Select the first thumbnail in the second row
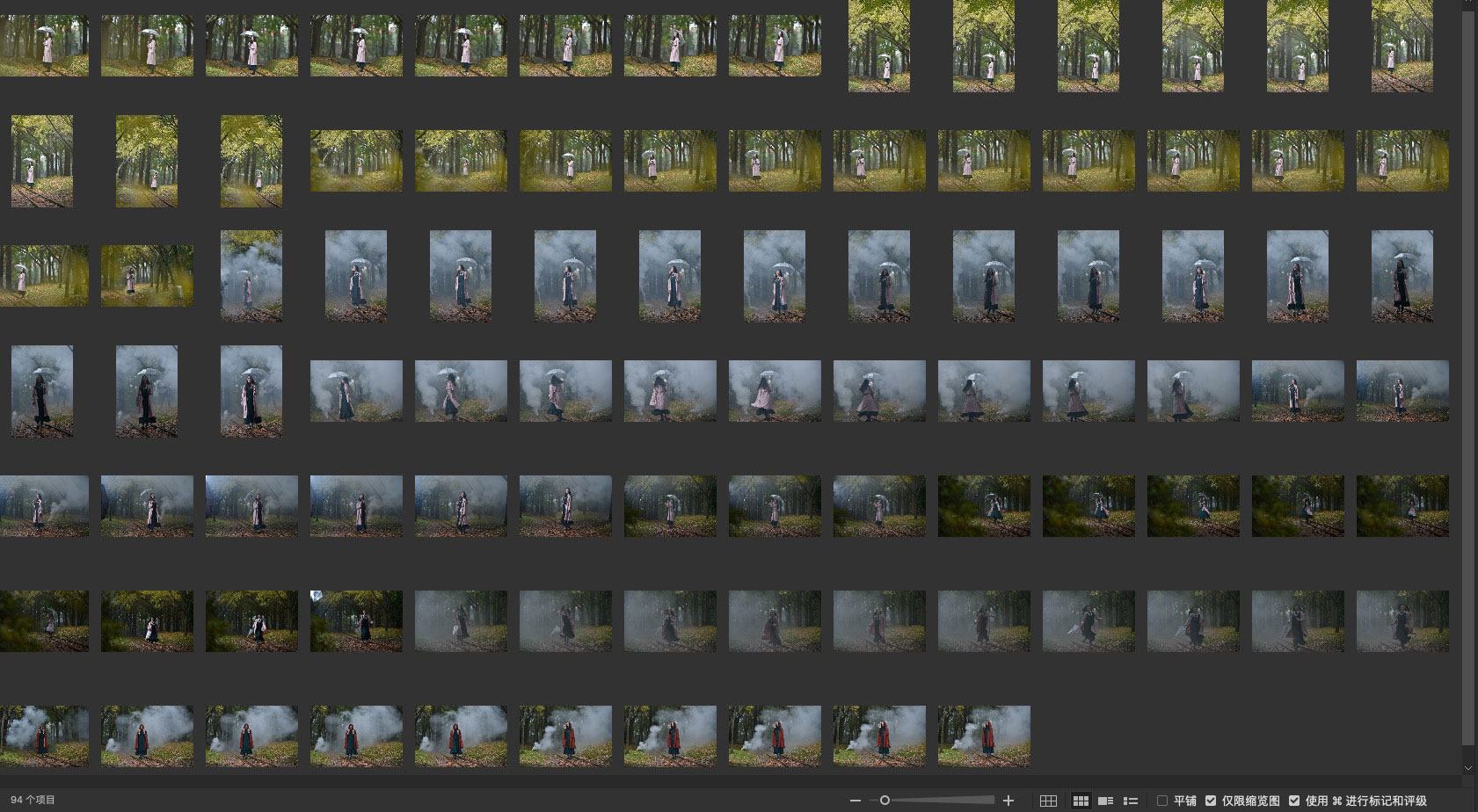This screenshot has height=812, width=1478. pos(42,161)
